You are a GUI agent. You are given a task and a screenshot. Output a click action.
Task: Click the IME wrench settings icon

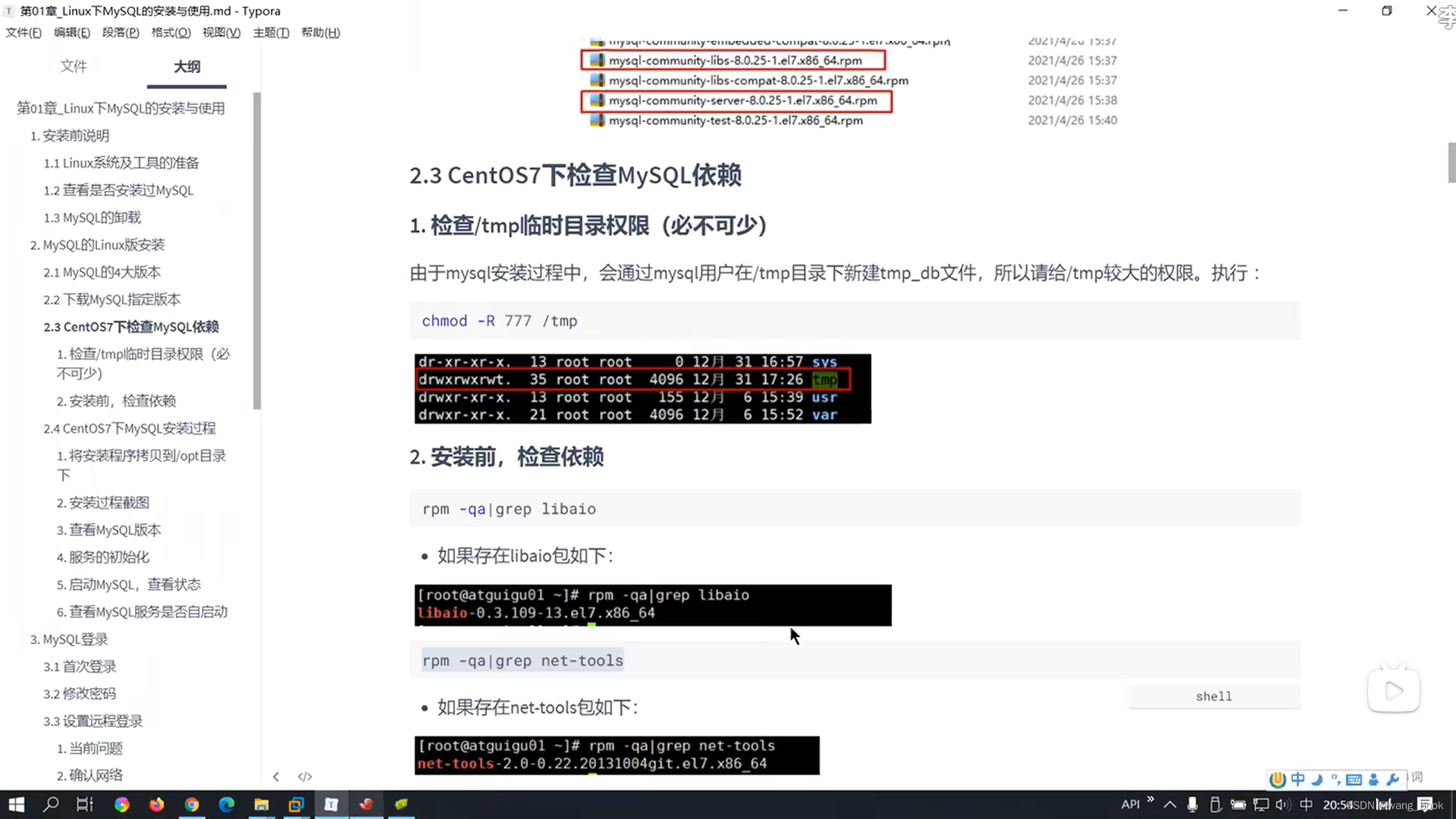click(x=1393, y=780)
